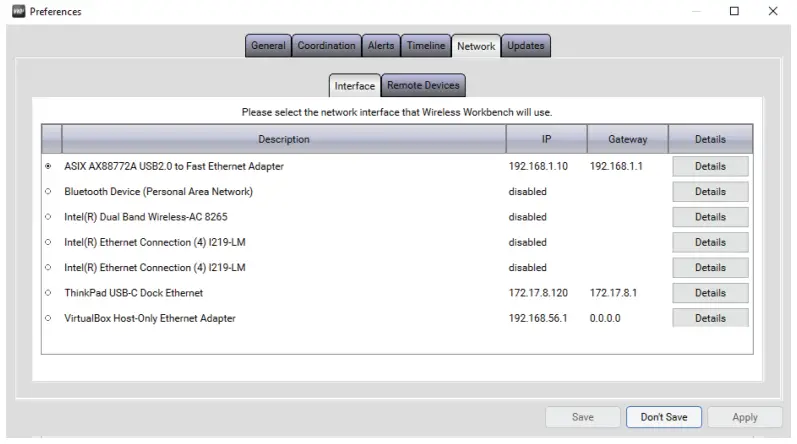Select the Network tab
Screen dimensions: 797x444
(476, 46)
